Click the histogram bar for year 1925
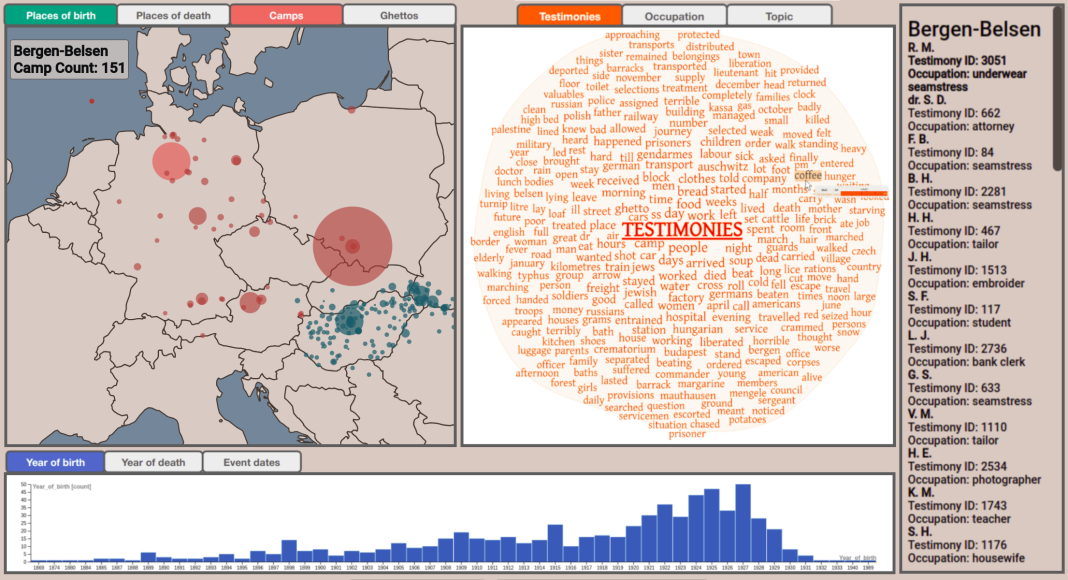Image resolution: width=1068 pixels, height=580 pixels. pyautogui.click(x=711, y=525)
